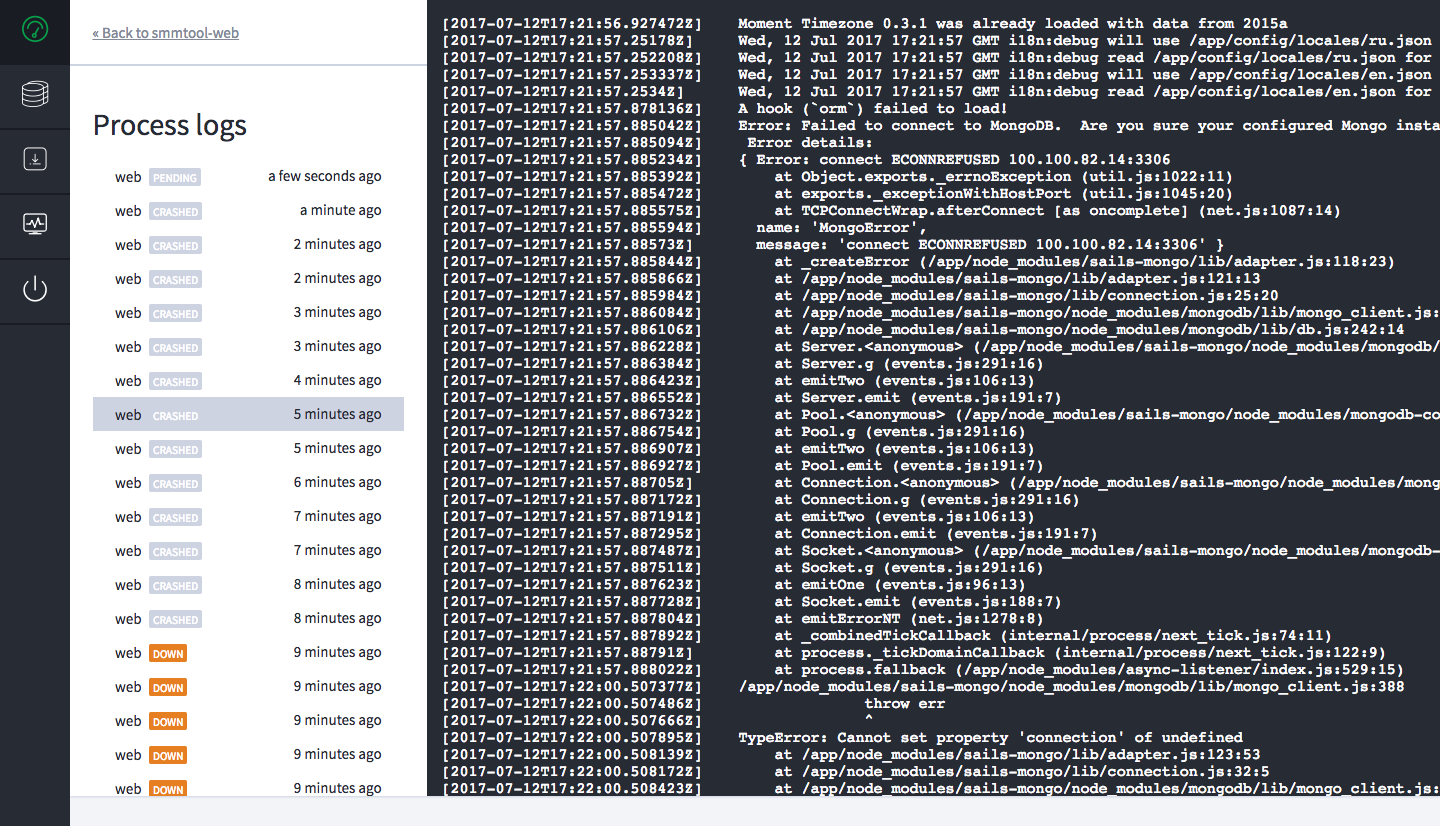1440x826 pixels.
Task: Open the web PENDING log entry
Action: tap(248, 177)
